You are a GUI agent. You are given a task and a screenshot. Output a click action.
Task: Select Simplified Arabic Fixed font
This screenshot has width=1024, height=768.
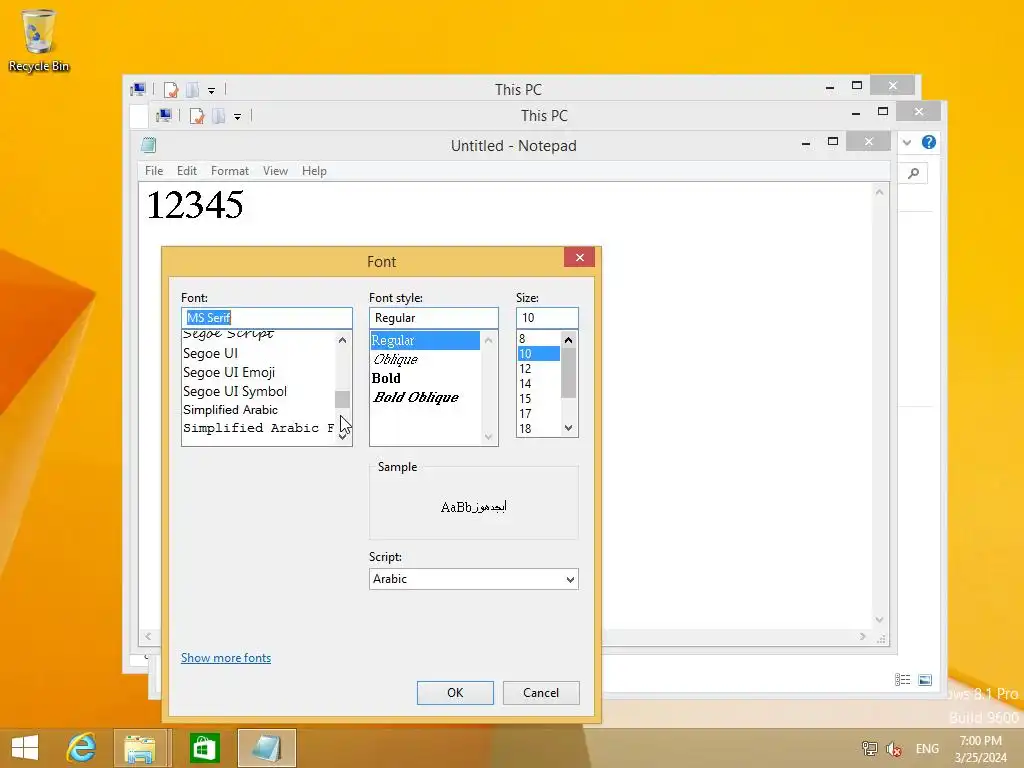[259, 428]
